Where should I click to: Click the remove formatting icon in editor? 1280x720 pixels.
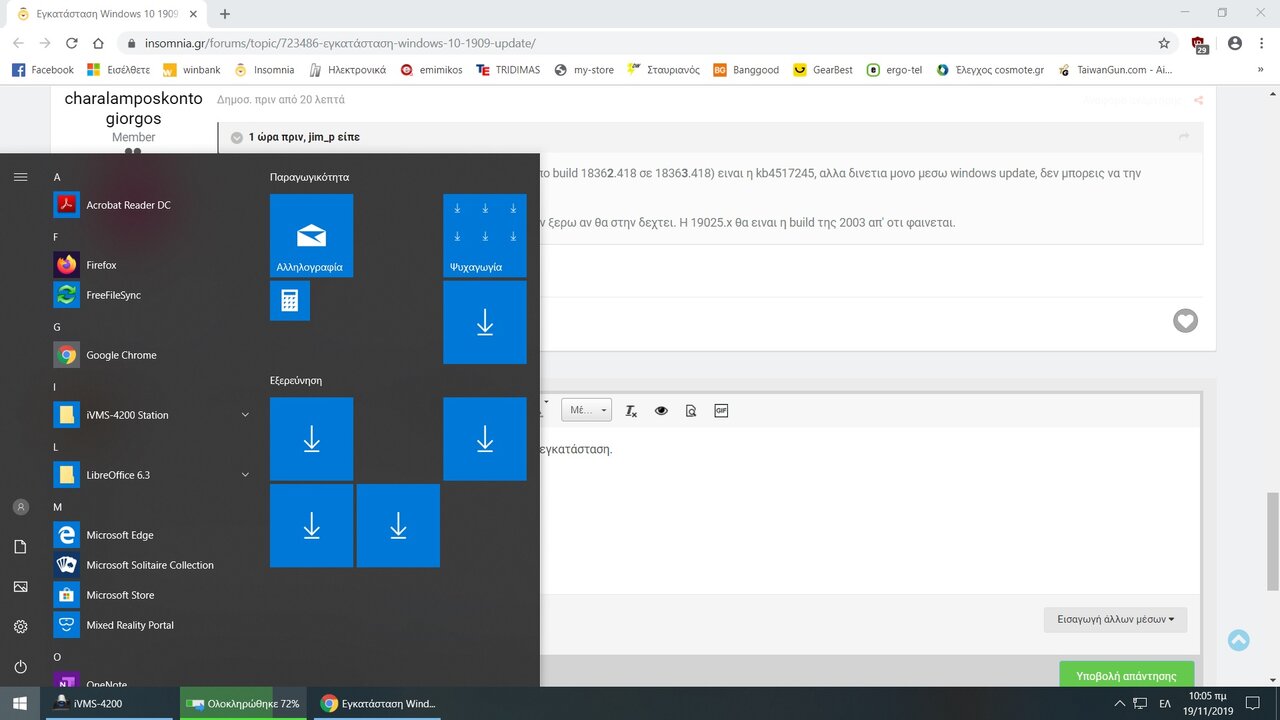point(631,411)
